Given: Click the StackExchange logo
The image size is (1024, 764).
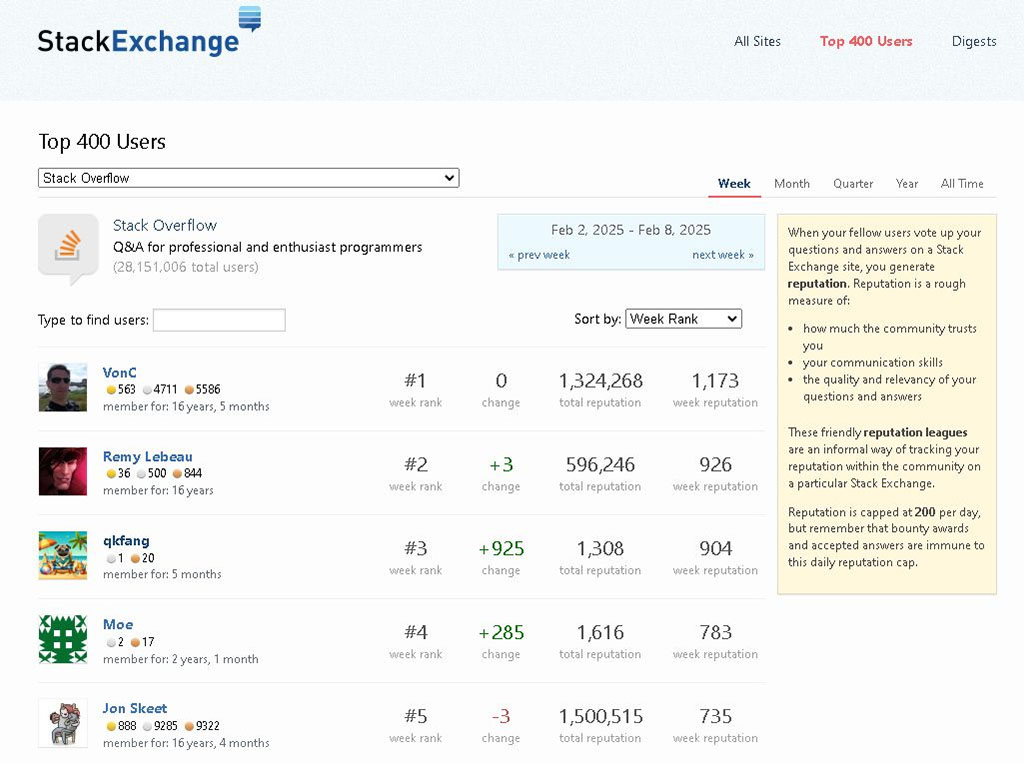Looking at the screenshot, I should (150, 32).
